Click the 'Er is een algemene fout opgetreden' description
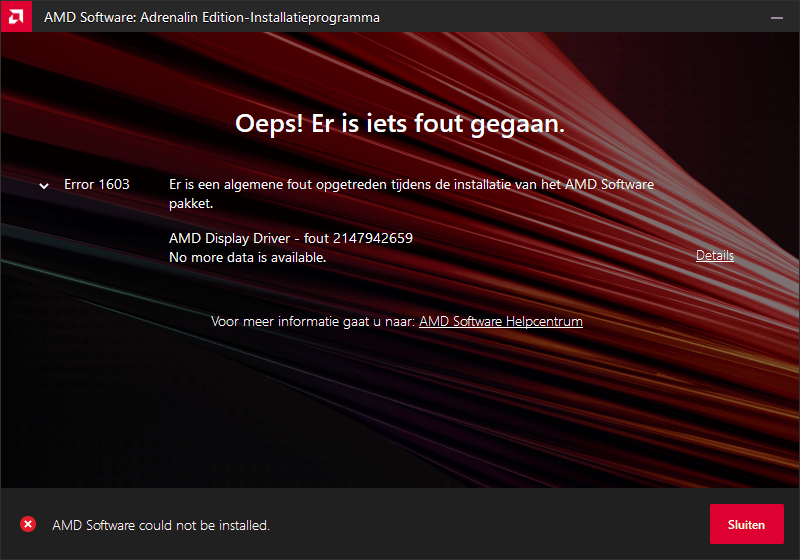This screenshot has width=800, height=560. pos(411,194)
